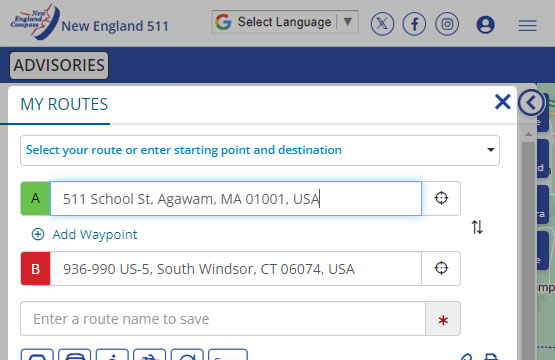Viewport: 555px width, 360px height.
Task: Open the Instagram page icon
Action: click(447, 24)
